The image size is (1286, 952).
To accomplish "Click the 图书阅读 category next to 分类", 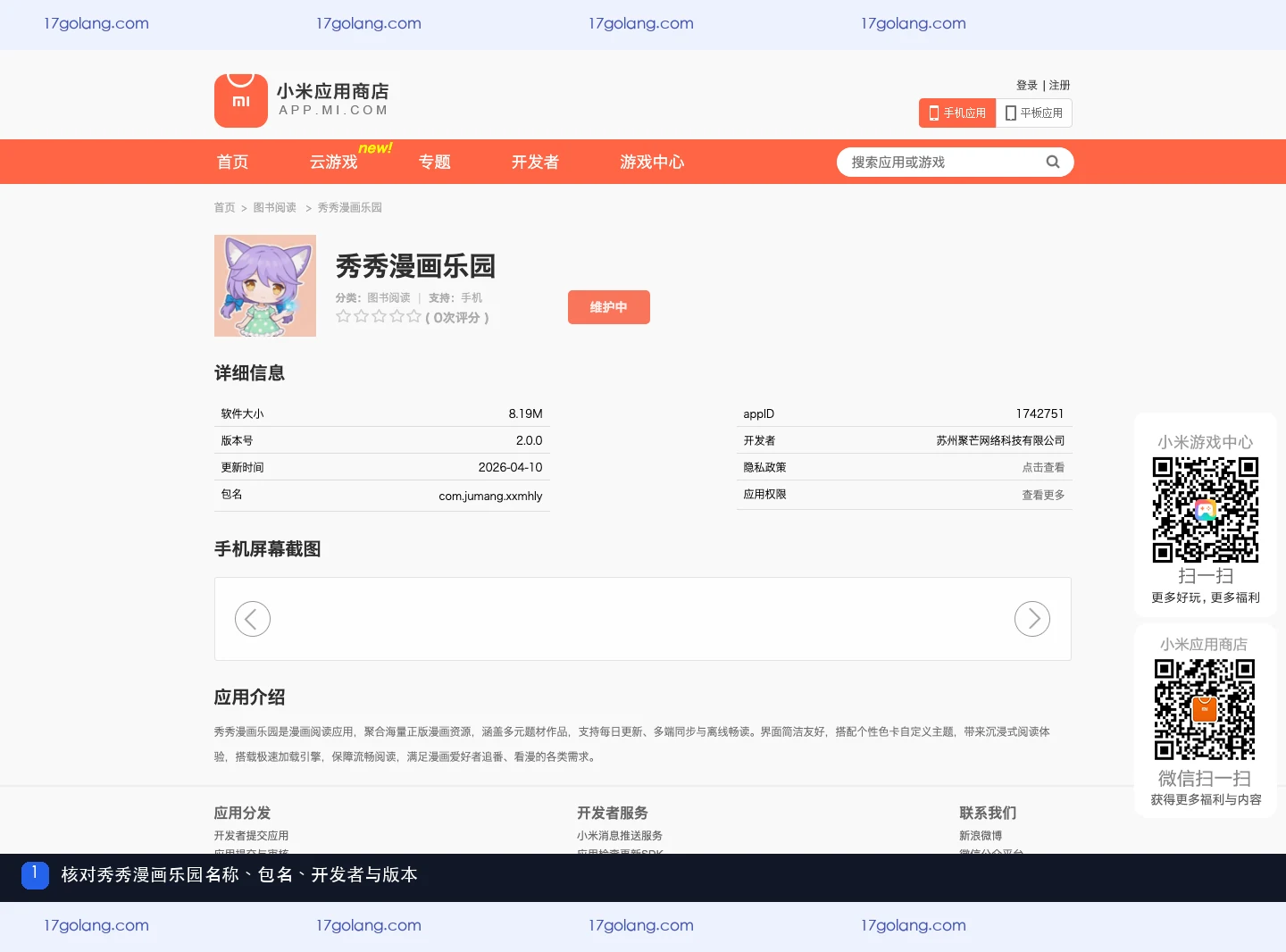I will point(388,297).
